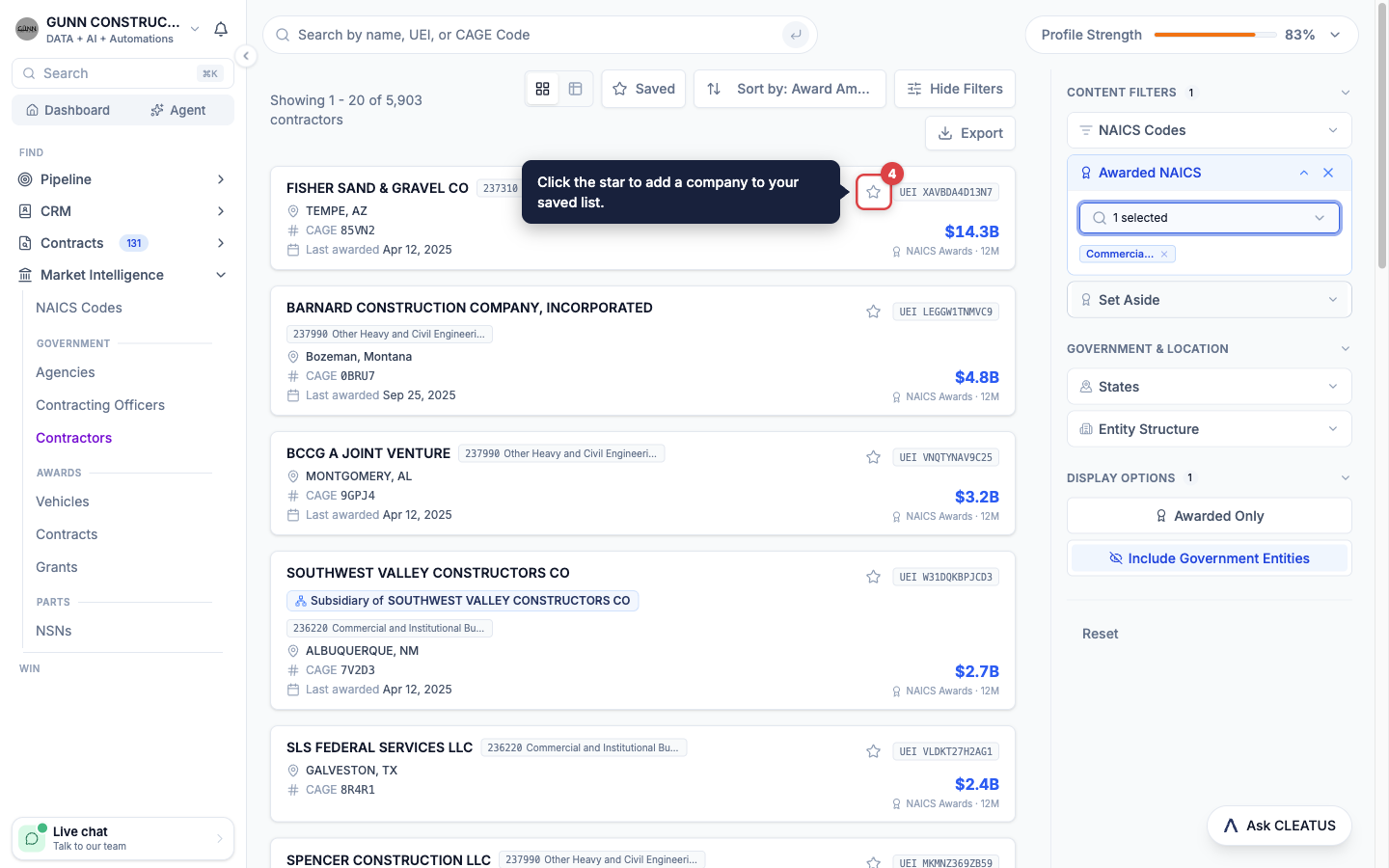The image size is (1389, 868).
Task: Open the Subsidiary of SOUTHWEST VALLEY CONSTRUCTORS link
Action: pyautogui.click(x=463, y=601)
